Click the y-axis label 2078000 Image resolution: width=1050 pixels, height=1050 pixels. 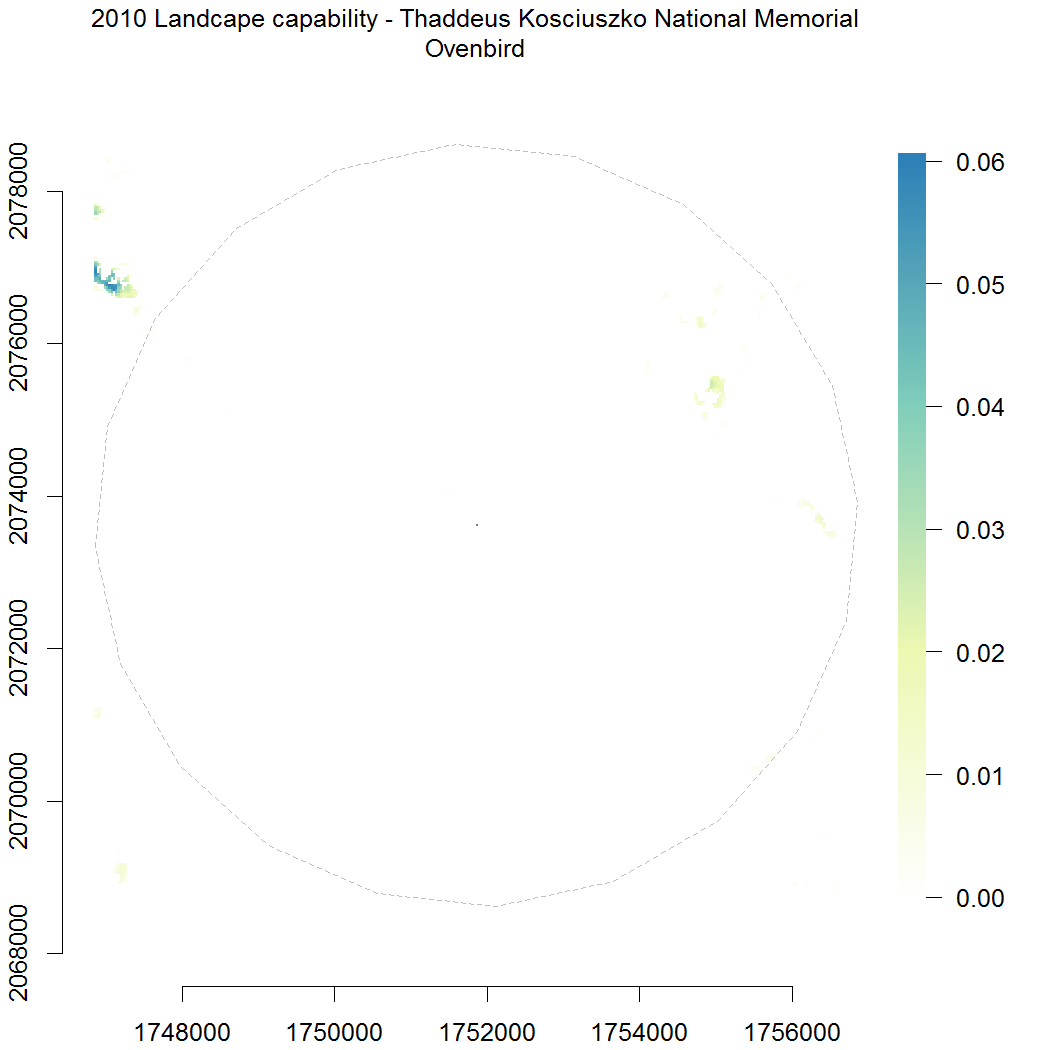(x=18, y=191)
